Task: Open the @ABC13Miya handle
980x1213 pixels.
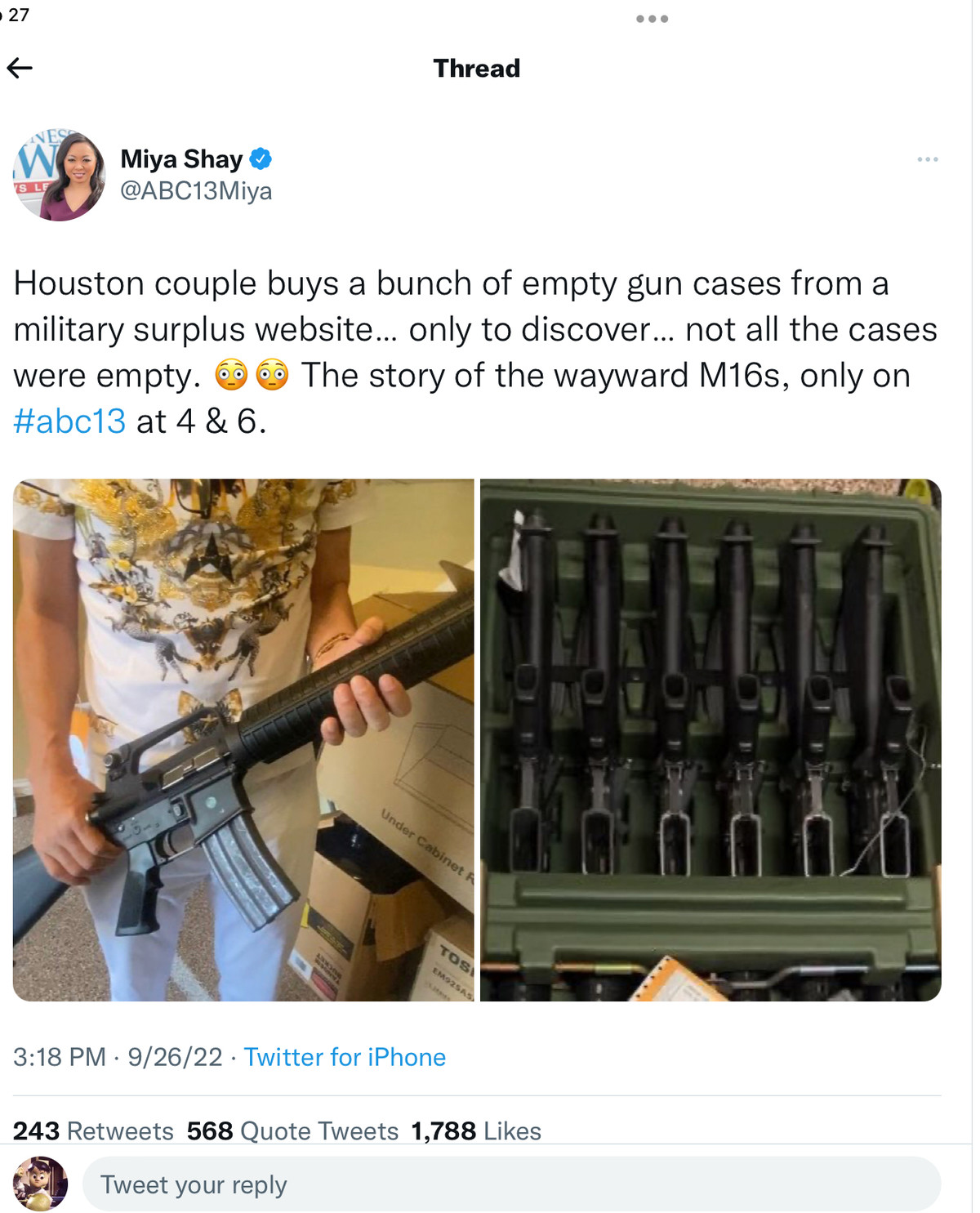Action: [x=196, y=191]
